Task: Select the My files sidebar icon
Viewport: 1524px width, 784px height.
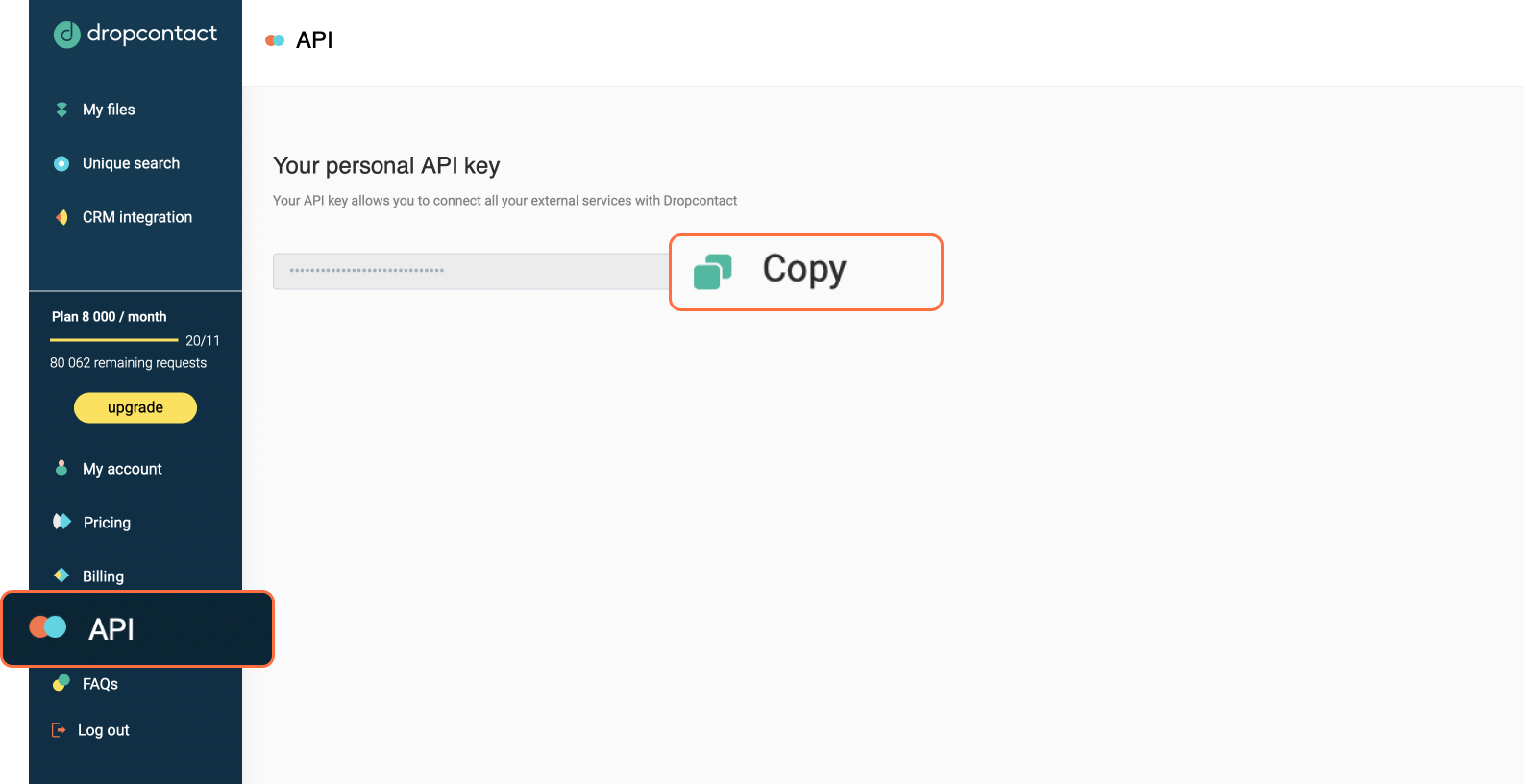Action: tap(61, 109)
